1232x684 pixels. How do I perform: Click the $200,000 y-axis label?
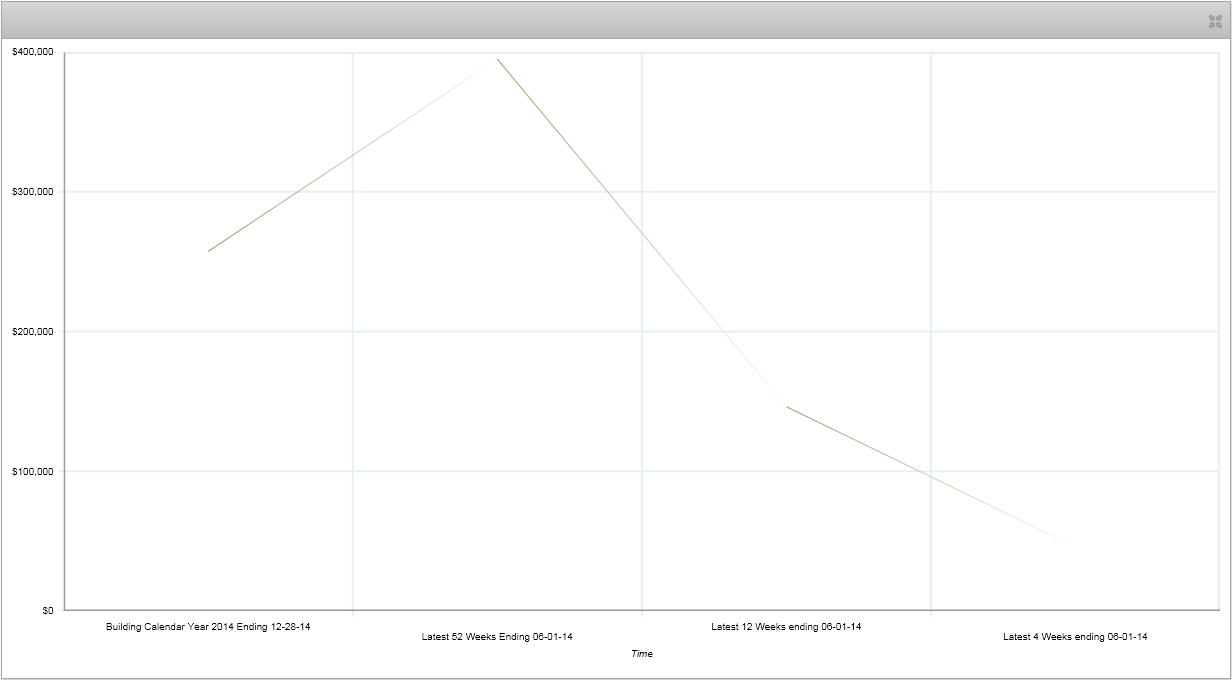[33, 331]
